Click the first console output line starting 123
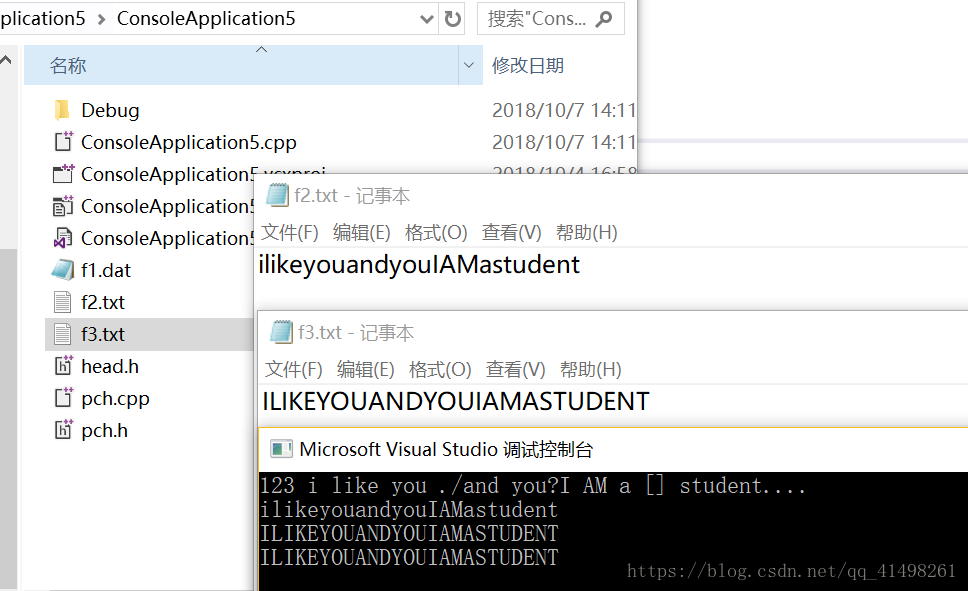 point(533,485)
